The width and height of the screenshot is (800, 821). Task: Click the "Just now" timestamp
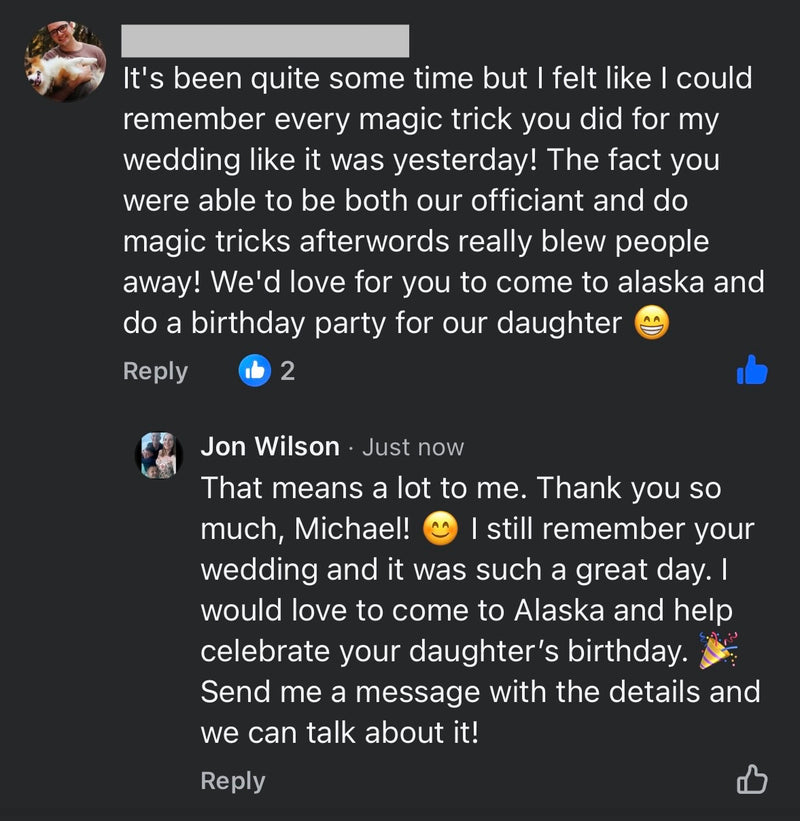(413, 447)
